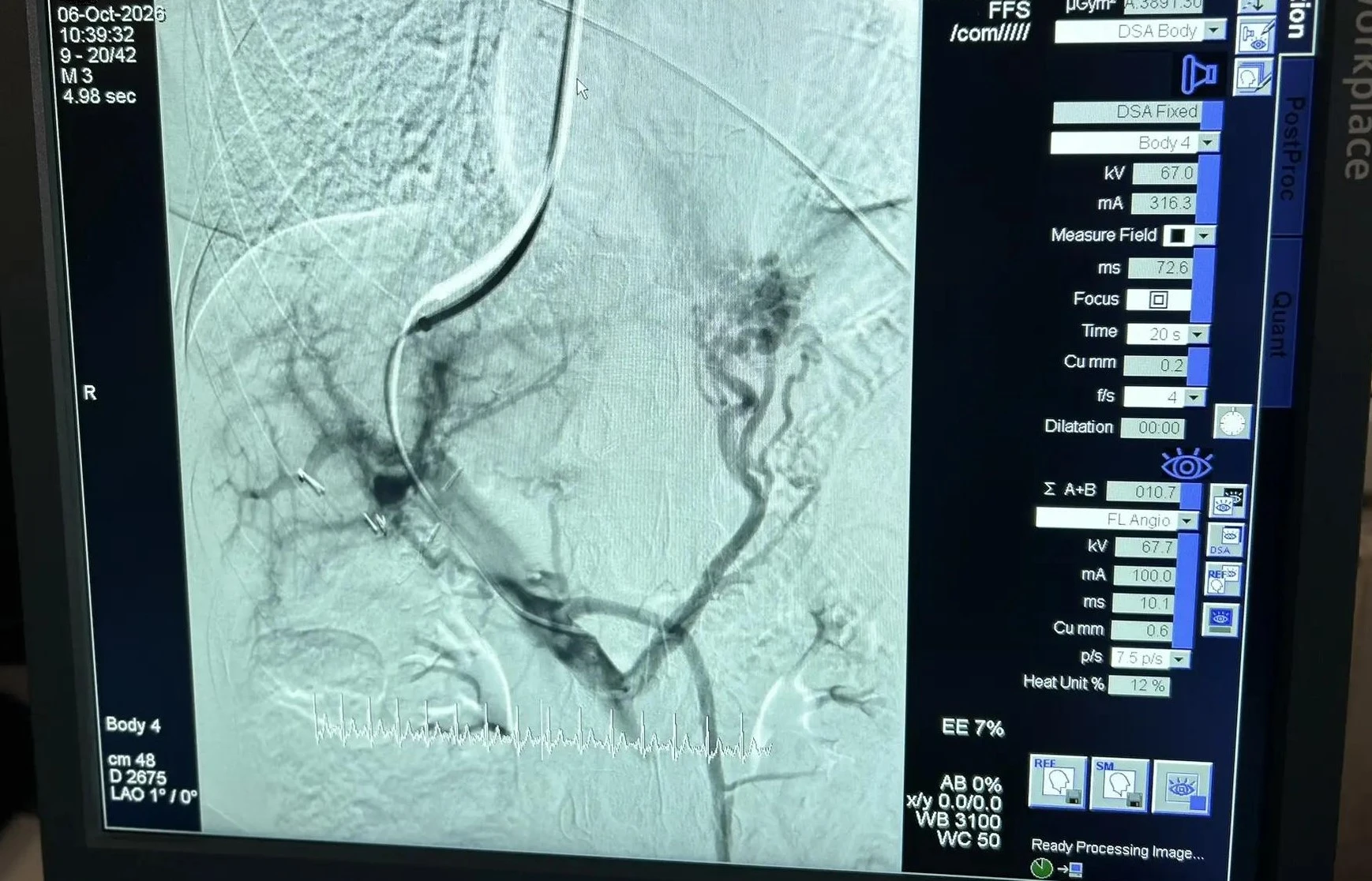Store image with SM head button

pos(1119,784)
